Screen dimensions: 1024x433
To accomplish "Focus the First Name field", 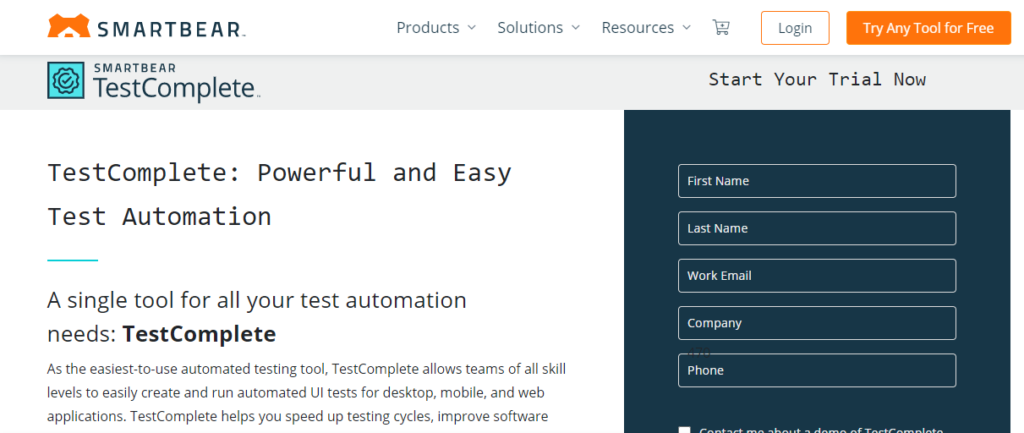I will tap(817, 181).
